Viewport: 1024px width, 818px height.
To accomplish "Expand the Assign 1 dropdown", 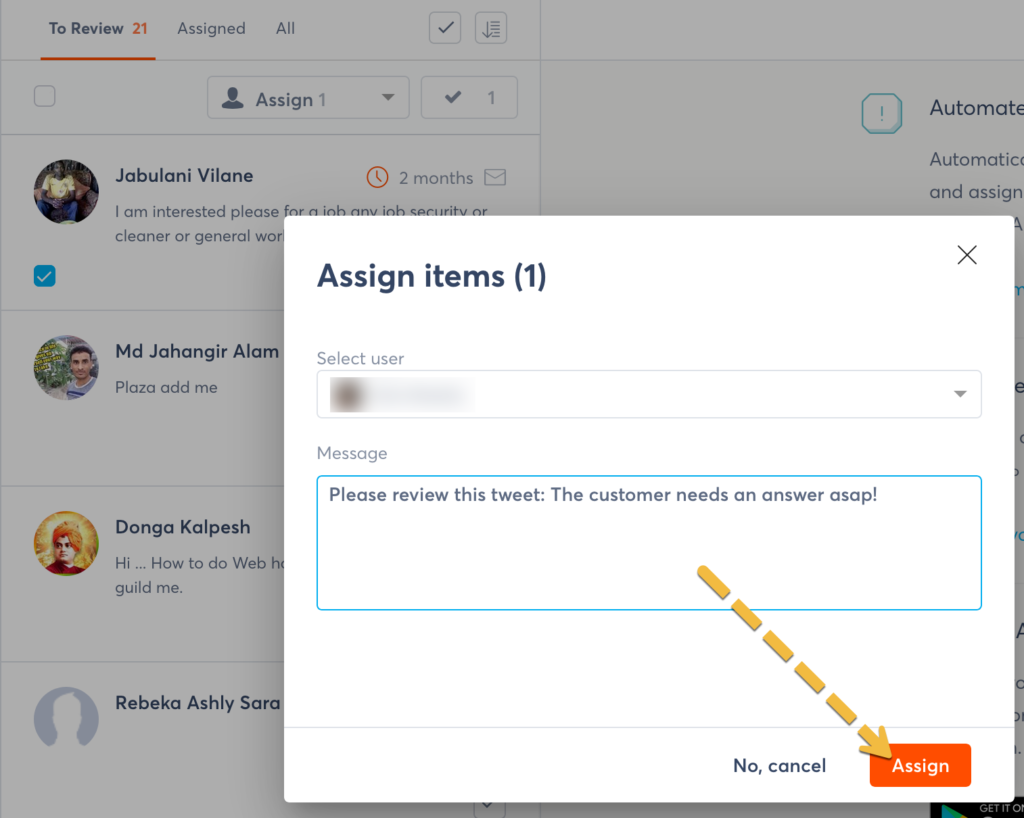I will tap(308, 98).
